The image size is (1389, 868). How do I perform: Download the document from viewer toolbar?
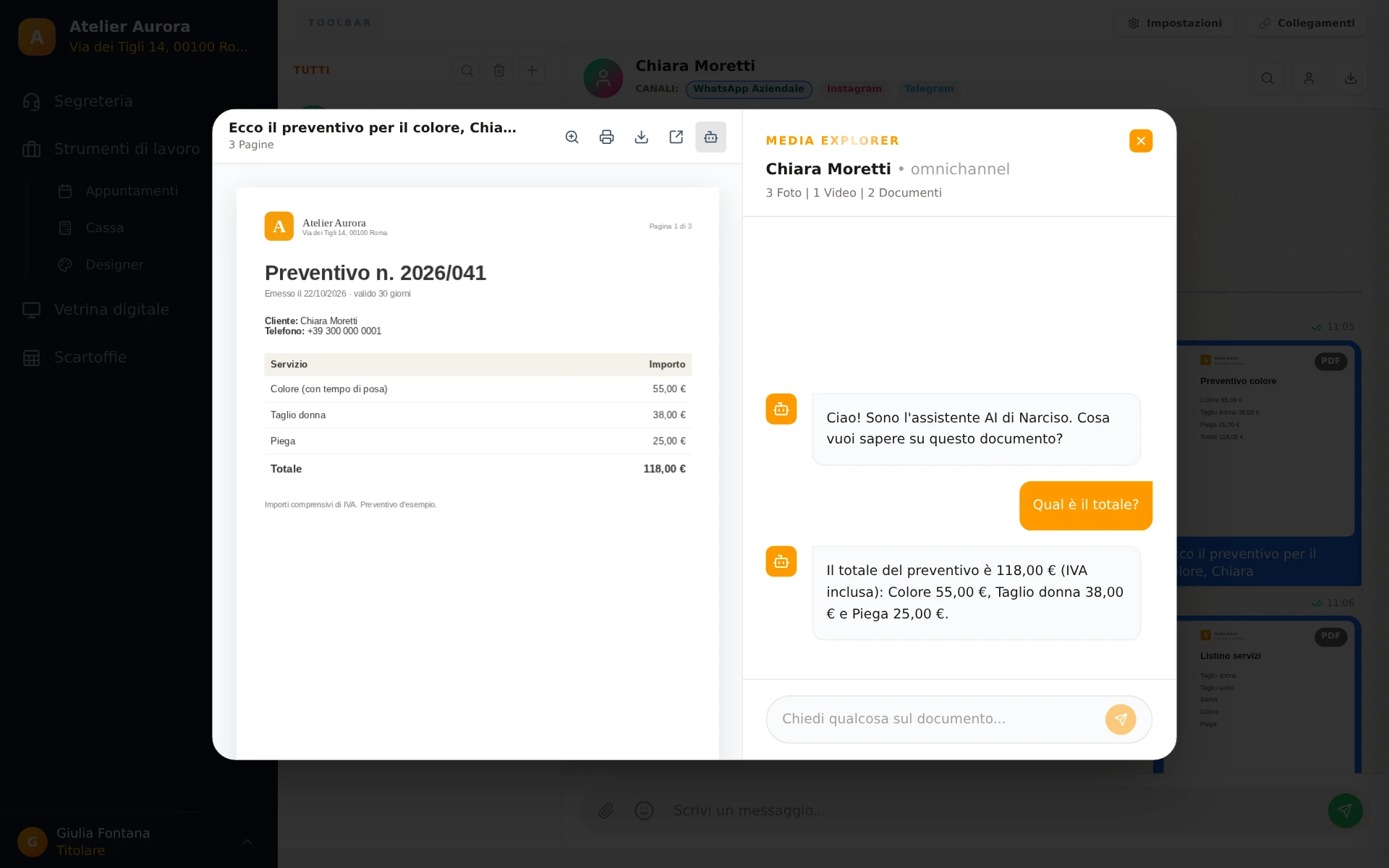(641, 137)
